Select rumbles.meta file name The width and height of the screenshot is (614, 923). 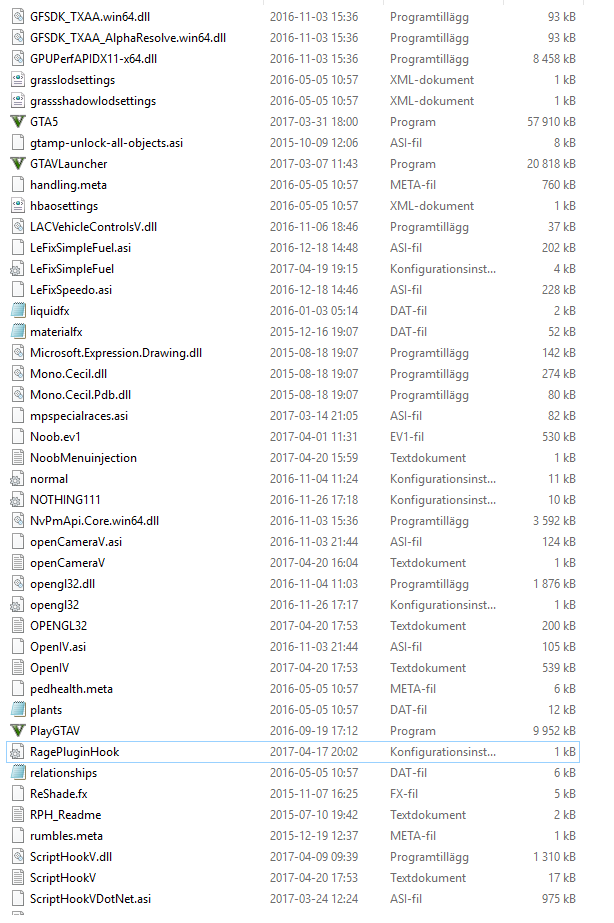[x=66, y=836]
